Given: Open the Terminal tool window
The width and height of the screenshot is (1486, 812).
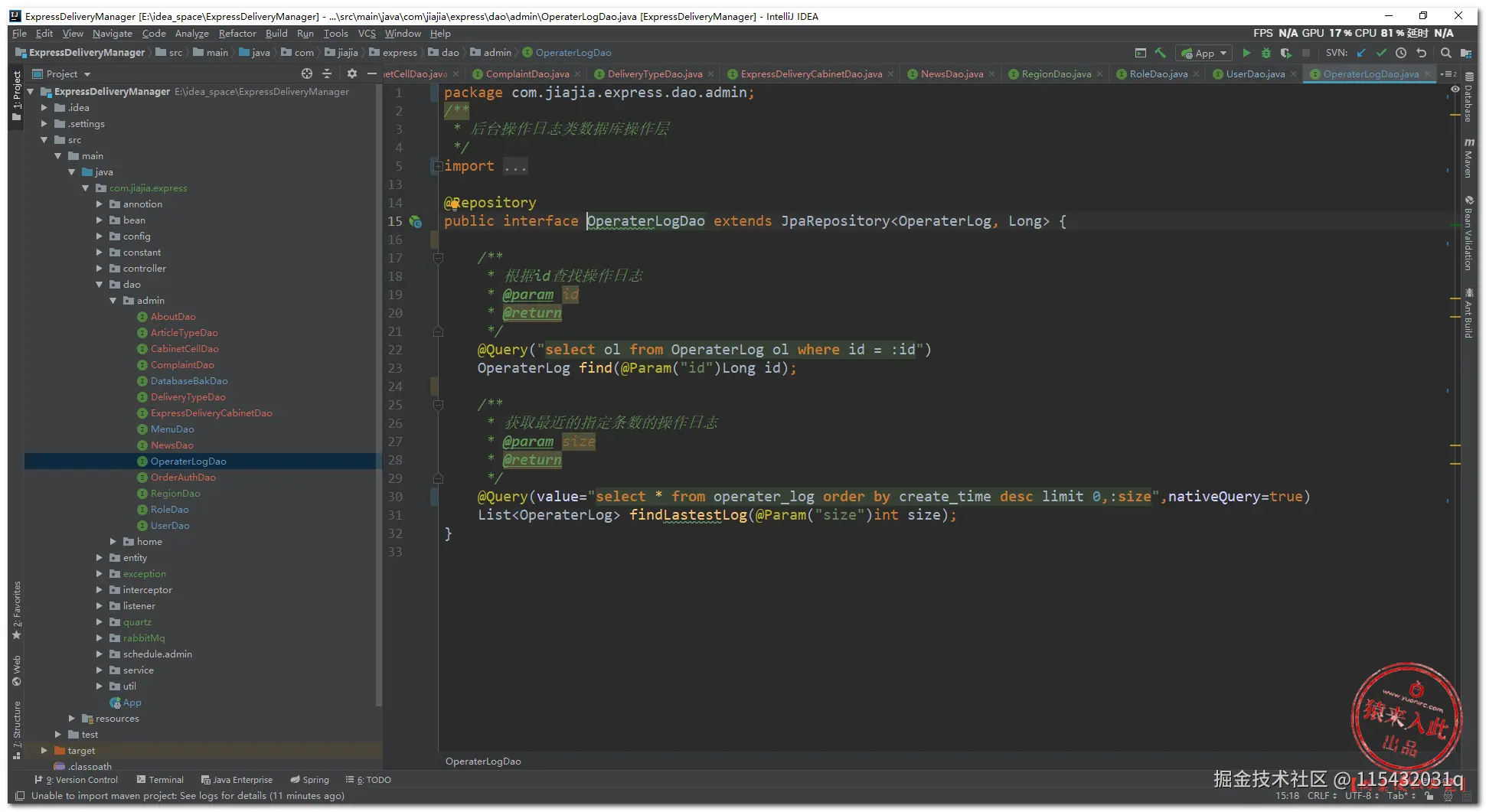Looking at the screenshot, I should [x=160, y=780].
